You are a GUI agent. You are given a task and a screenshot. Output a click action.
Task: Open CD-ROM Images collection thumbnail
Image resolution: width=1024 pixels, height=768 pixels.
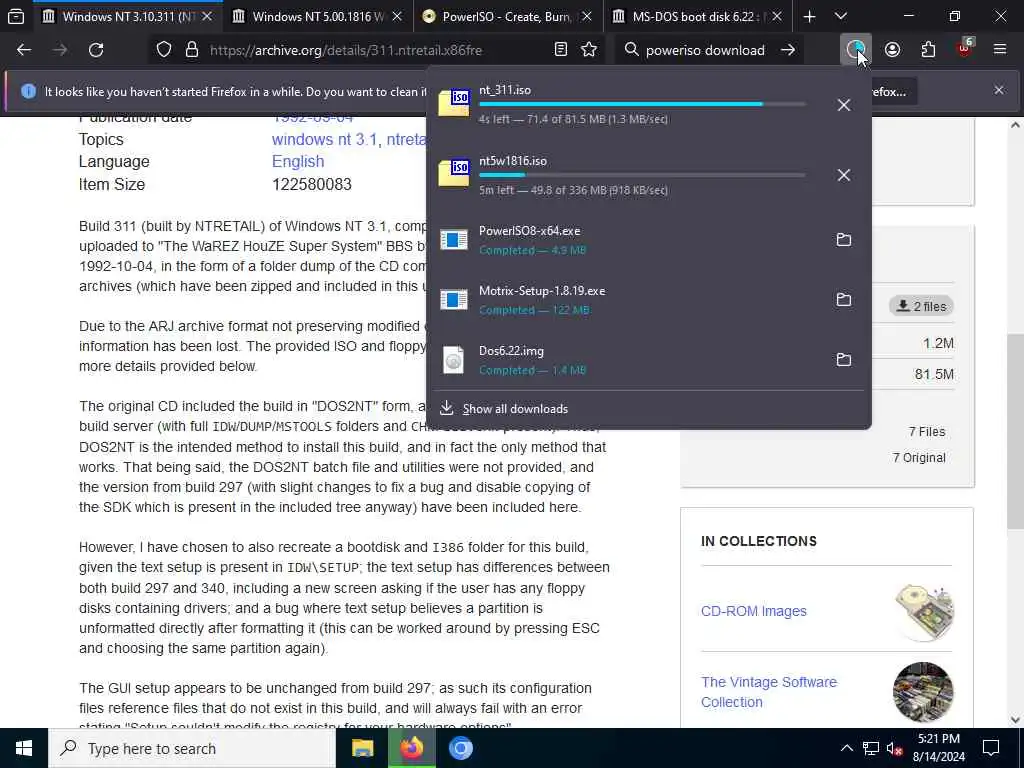[923, 613]
